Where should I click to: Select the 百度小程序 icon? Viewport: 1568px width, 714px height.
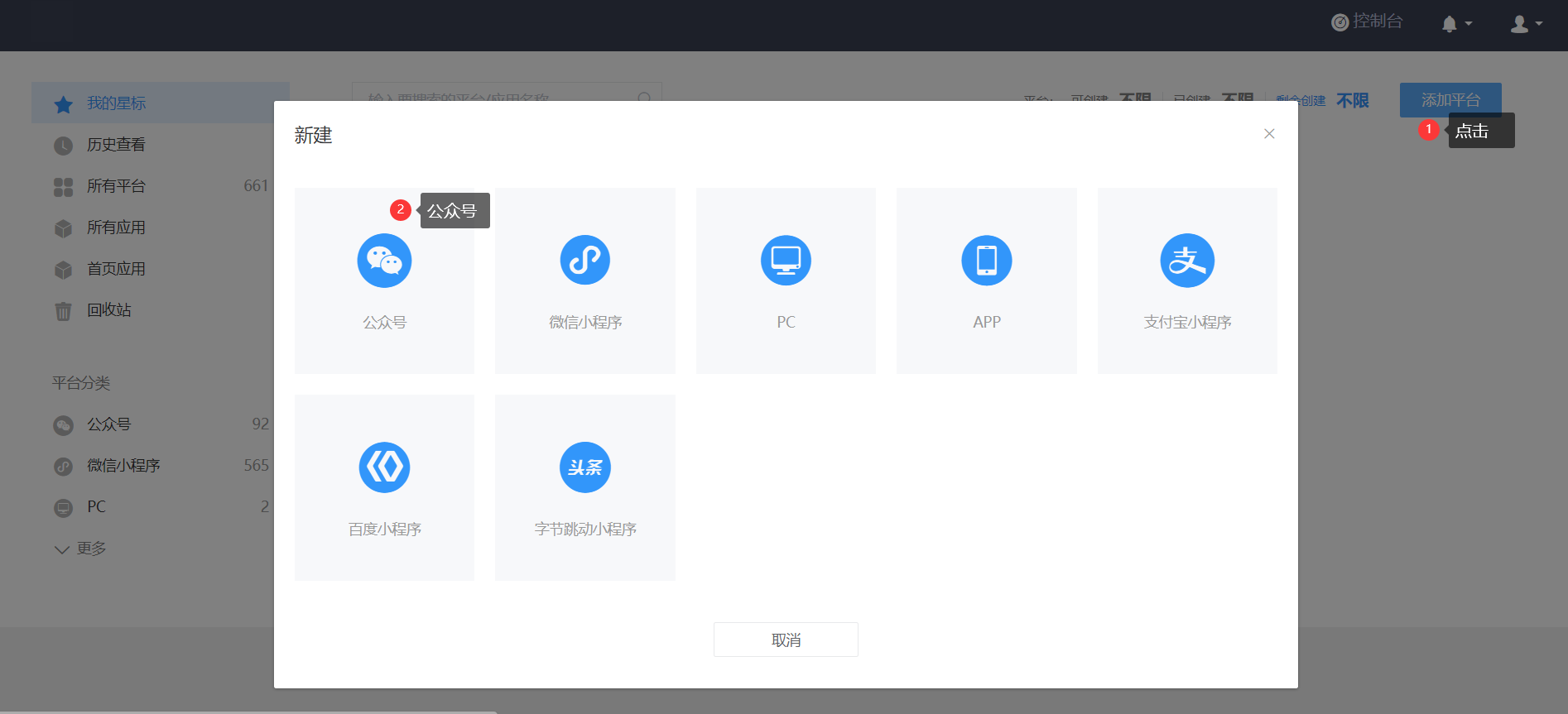[x=384, y=467]
